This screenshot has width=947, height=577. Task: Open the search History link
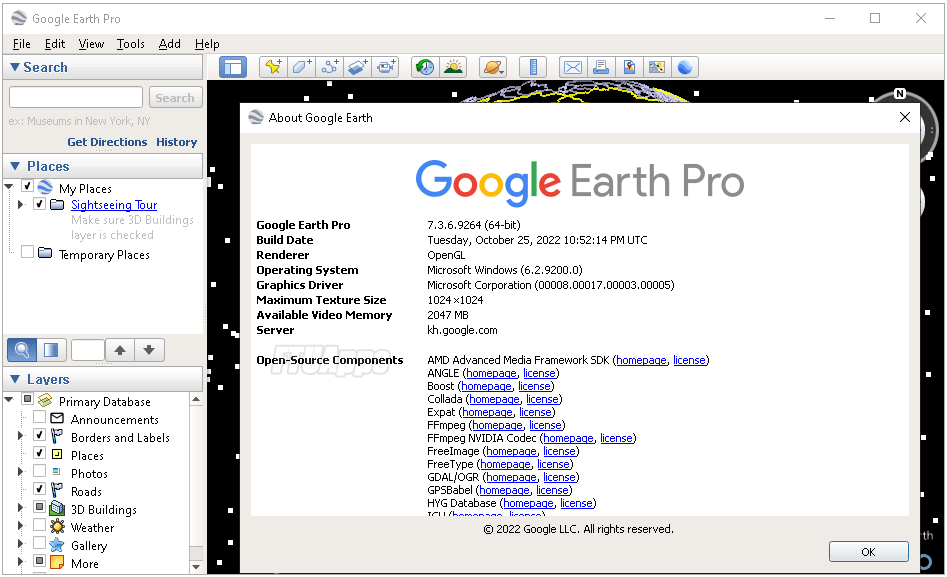click(x=176, y=142)
